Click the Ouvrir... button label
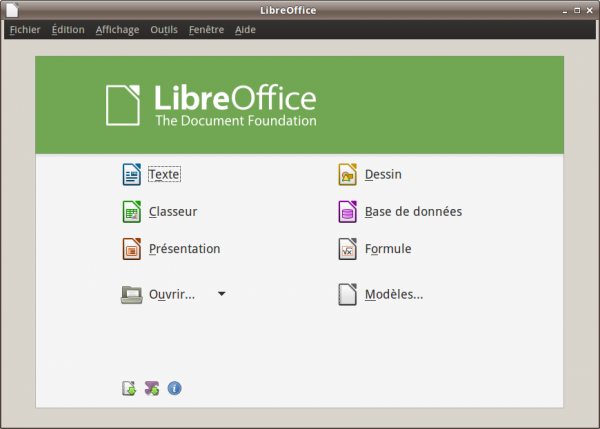 pyautogui.click(x=172, y=294)
